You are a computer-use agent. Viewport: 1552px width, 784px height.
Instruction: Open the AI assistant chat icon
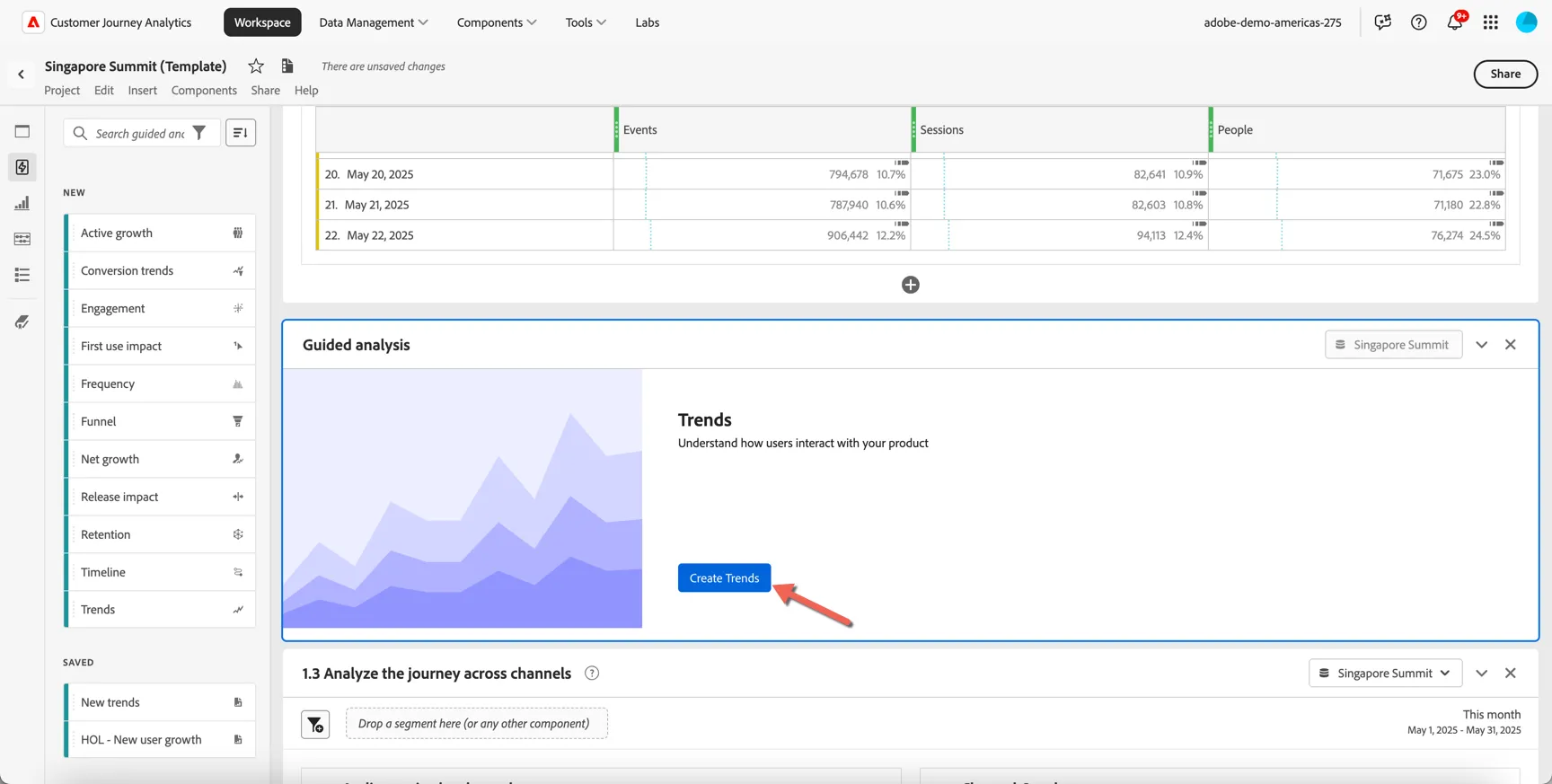(1382, 22)
